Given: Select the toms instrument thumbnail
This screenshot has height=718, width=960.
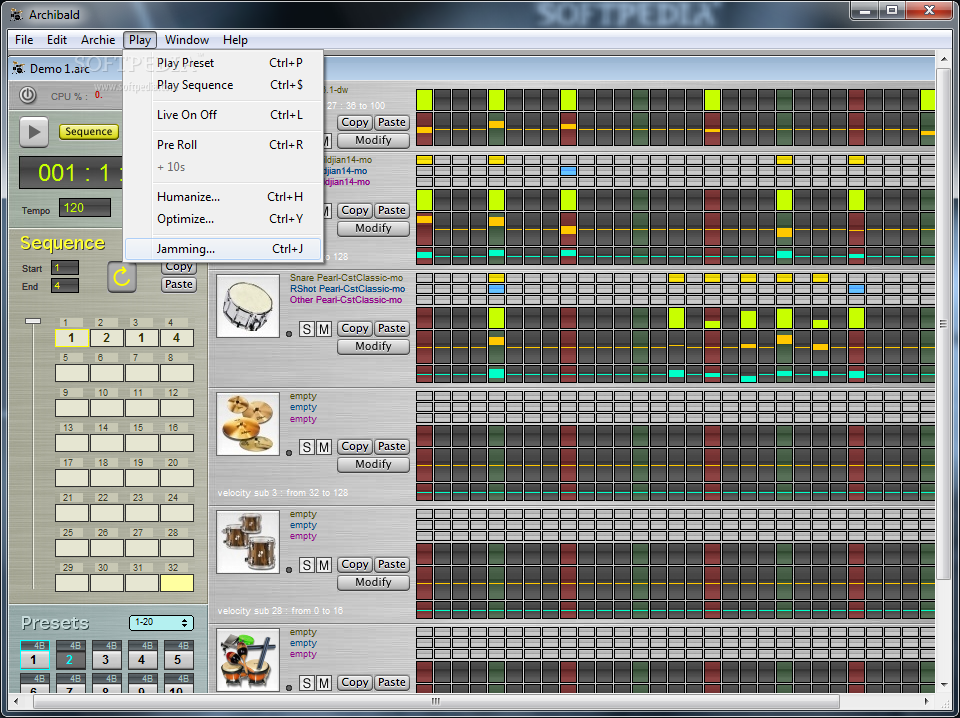Looking at the screenshot, I should coord(248,542).
